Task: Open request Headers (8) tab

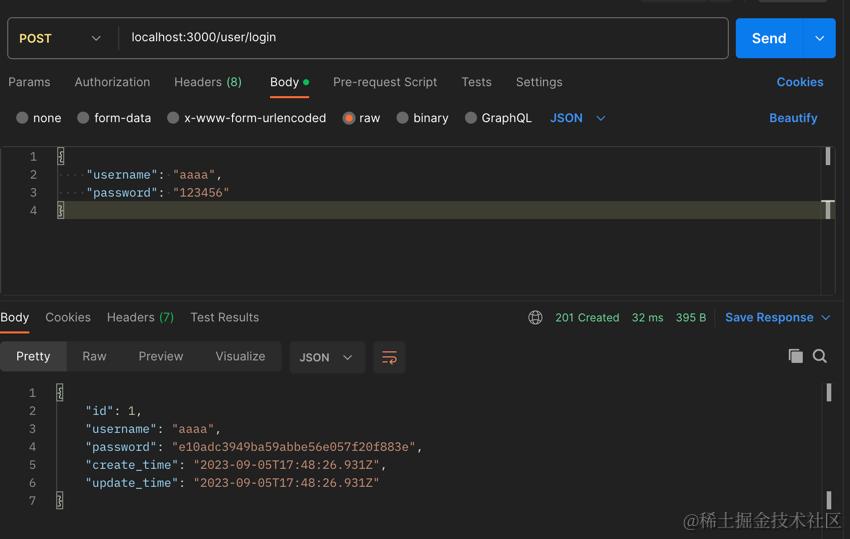Action: (208, 82)
